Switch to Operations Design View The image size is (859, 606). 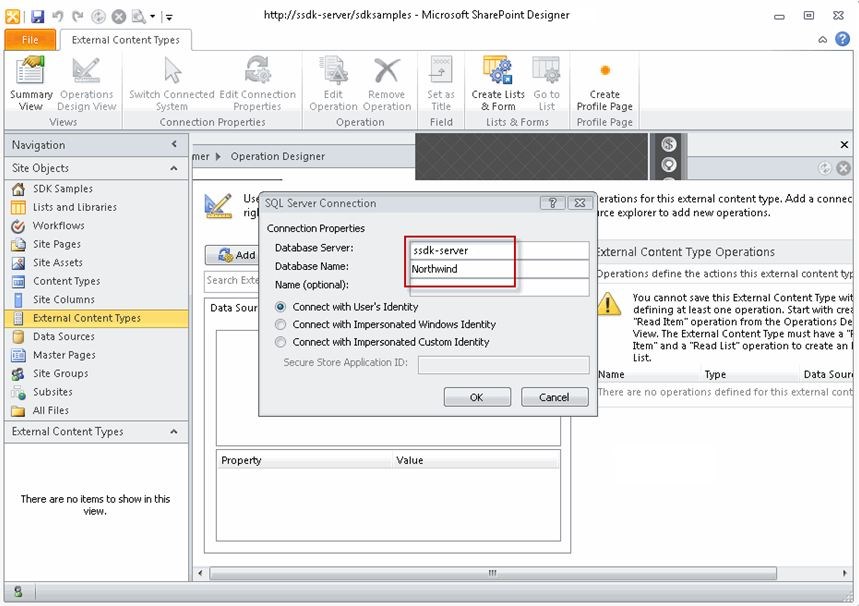tap(87, 84)
